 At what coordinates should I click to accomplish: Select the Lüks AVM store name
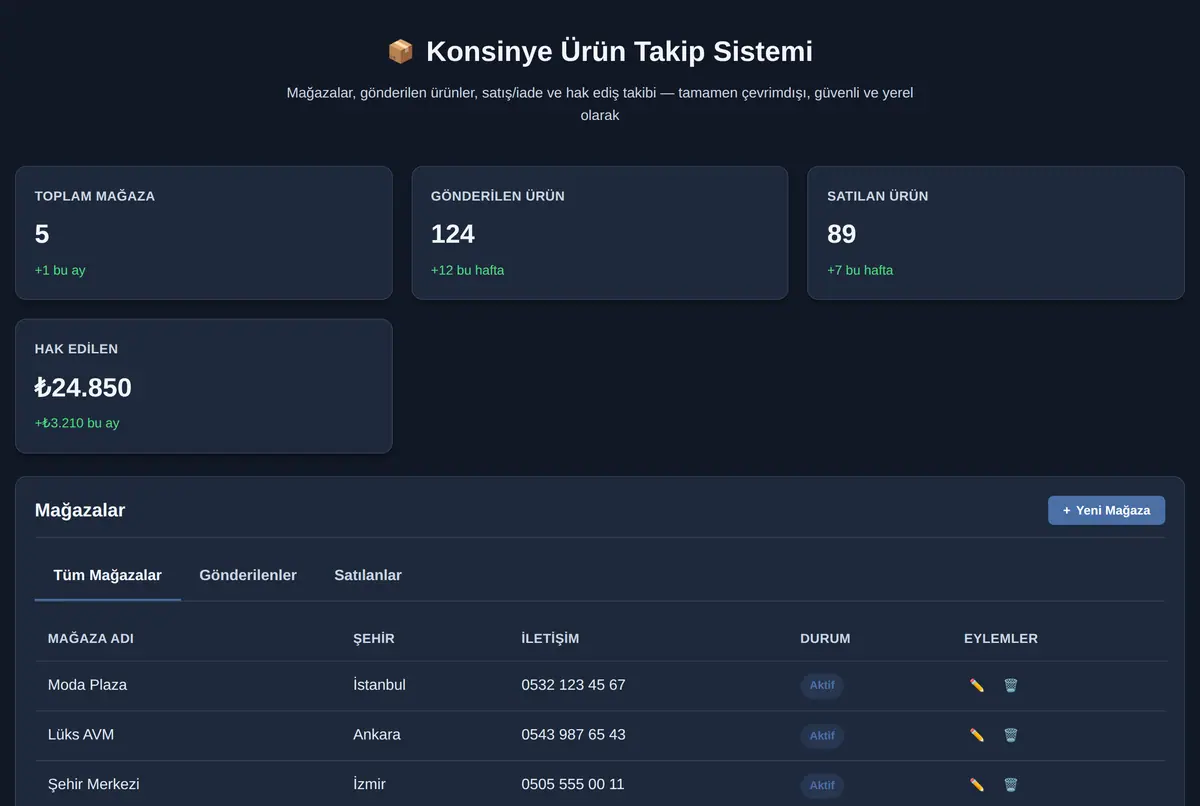[81, 734]
